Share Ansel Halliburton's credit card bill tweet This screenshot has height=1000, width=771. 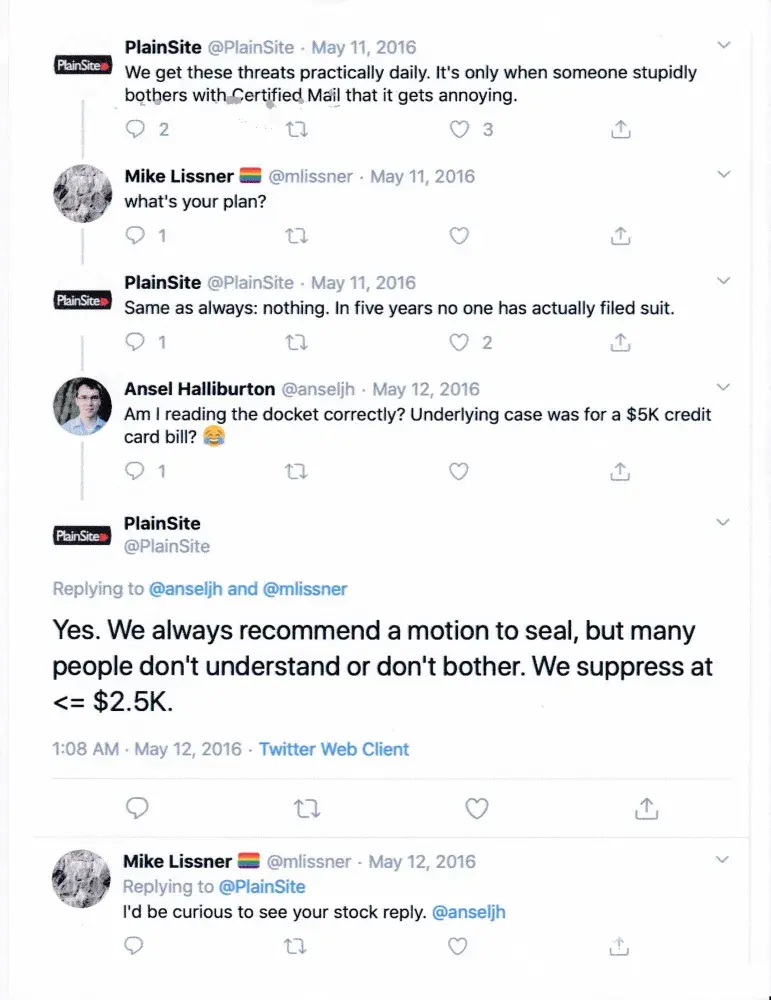tap(620, 471)
